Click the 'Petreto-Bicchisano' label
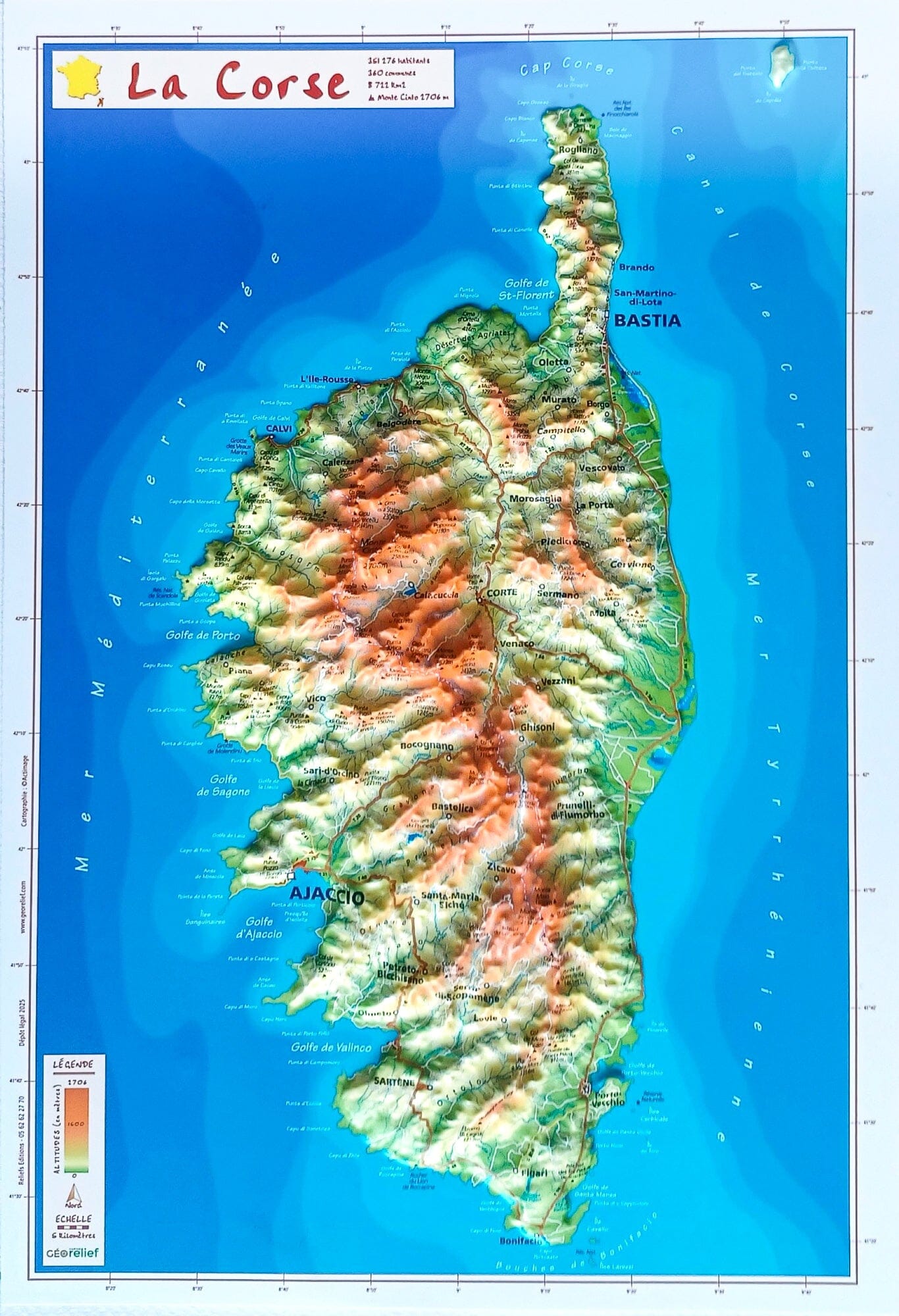 click(x=400, y=974)
